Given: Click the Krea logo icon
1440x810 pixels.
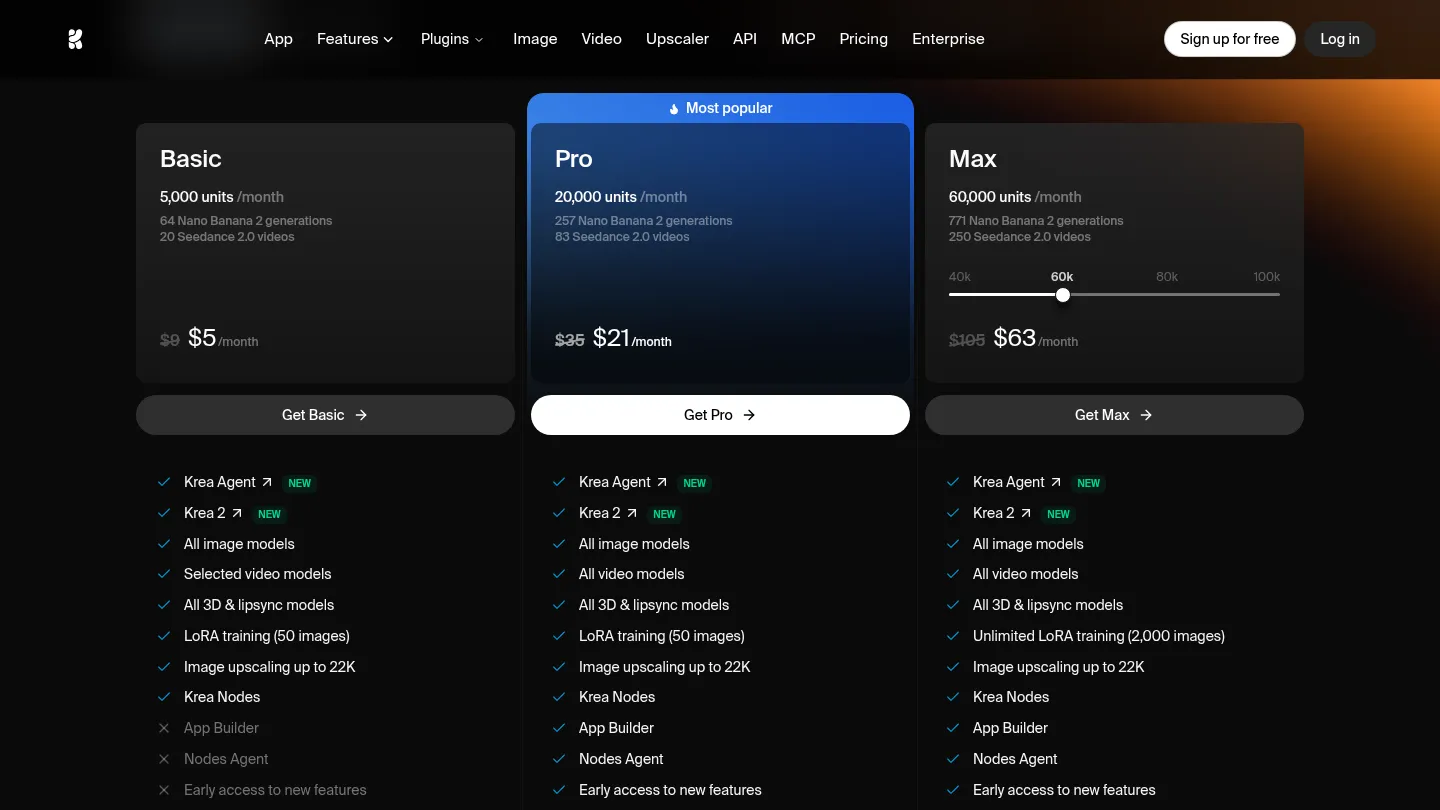Looking at the screenshot, I should click(x=75, y=39).
